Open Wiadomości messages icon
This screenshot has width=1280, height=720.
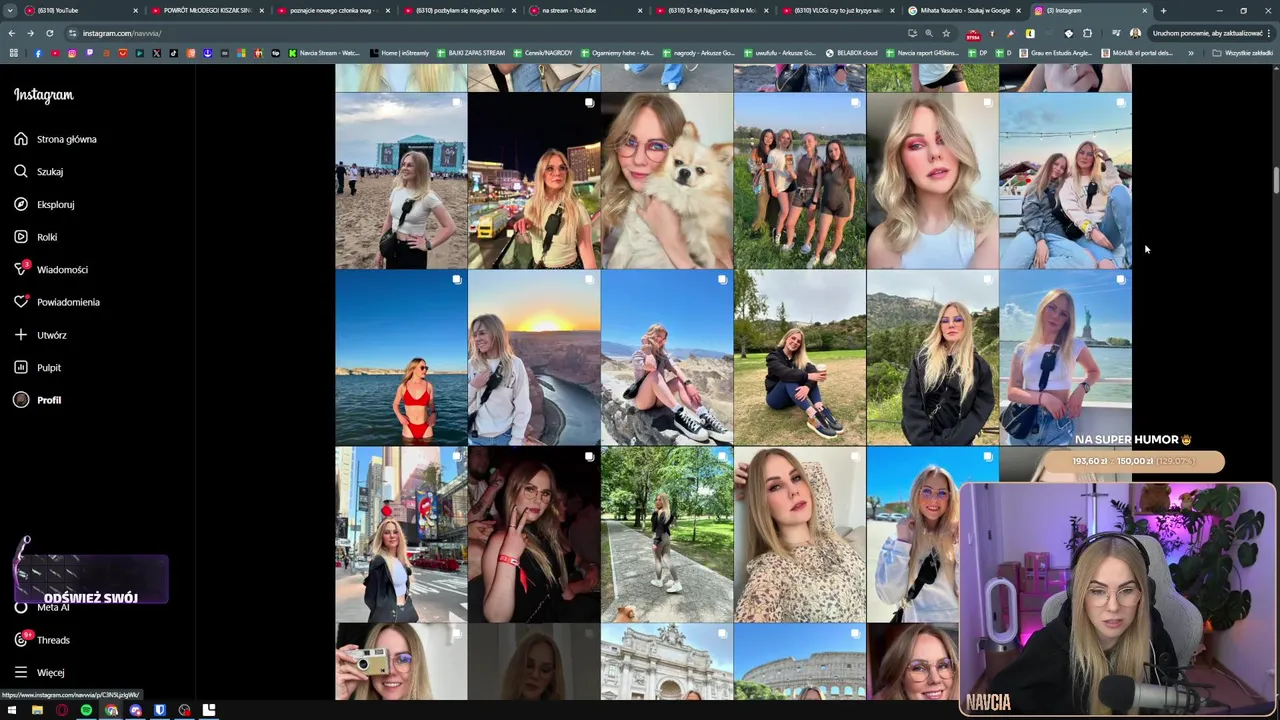21,269
